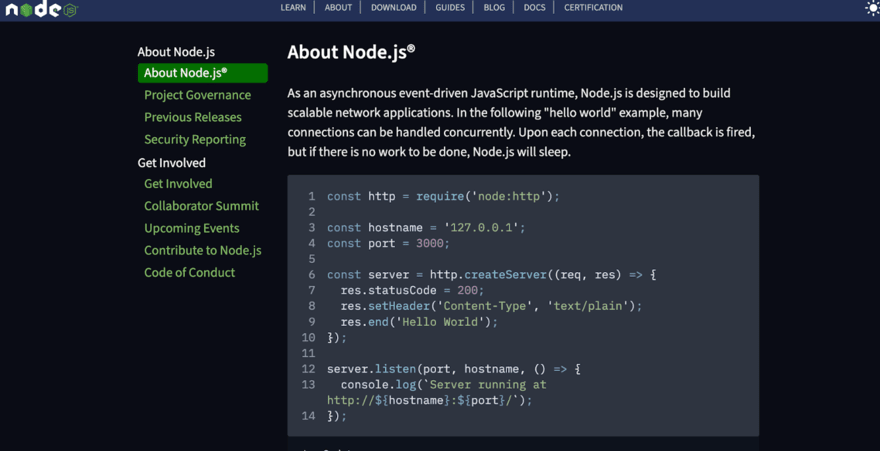
Task: Go to the DOWNLOAD page
Action: point(393,7)
